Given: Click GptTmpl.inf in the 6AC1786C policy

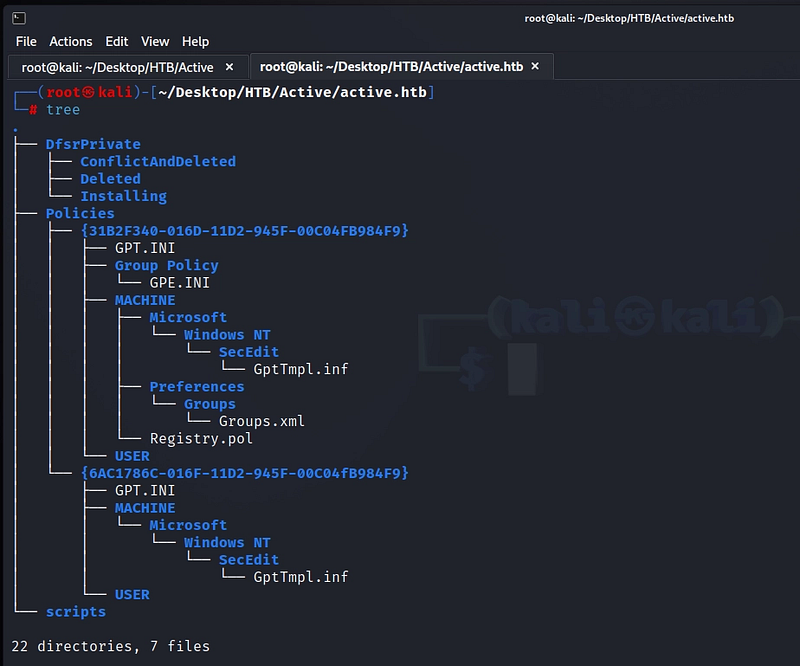Looking at the screenshot, I should tap(301, 578).
